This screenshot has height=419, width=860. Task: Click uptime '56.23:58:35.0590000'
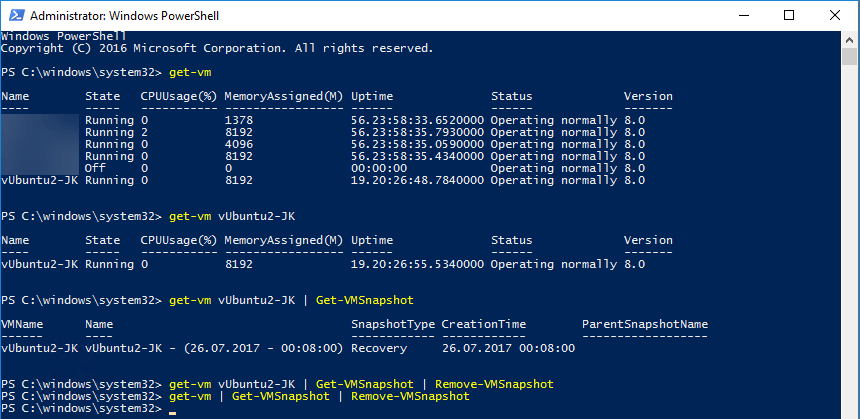click(417, 144)
